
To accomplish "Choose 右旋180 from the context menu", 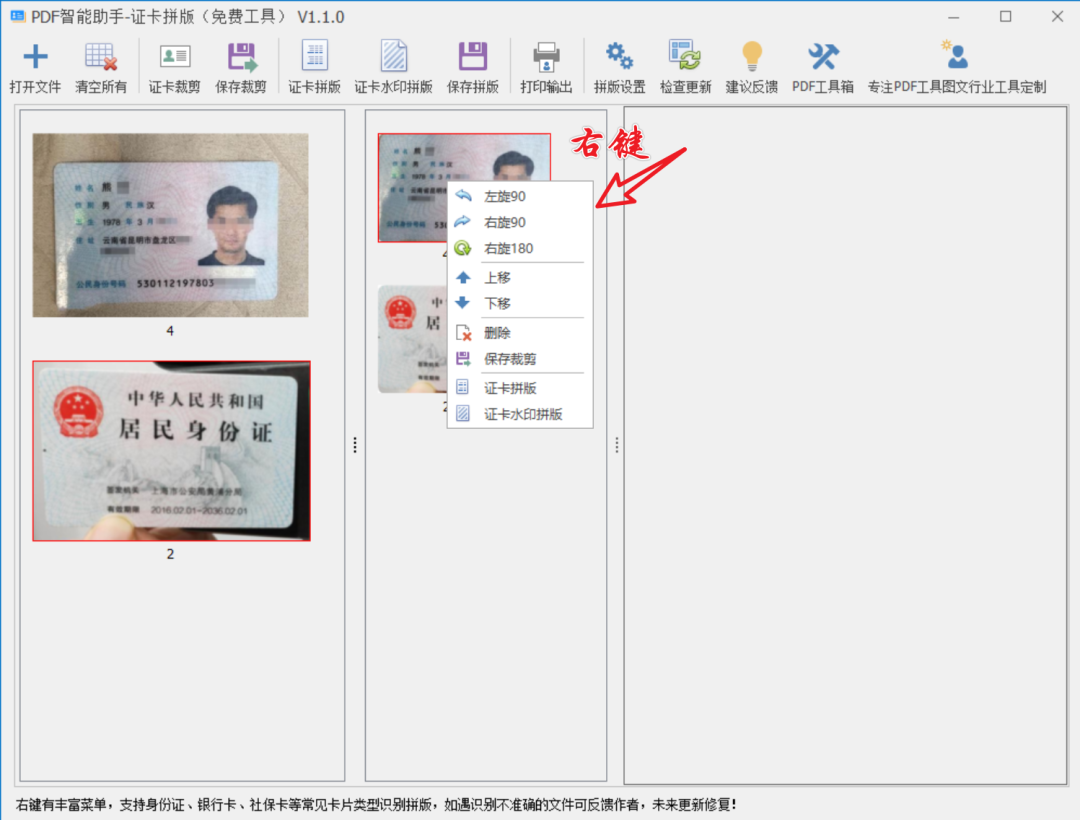I will click(508, 248).
